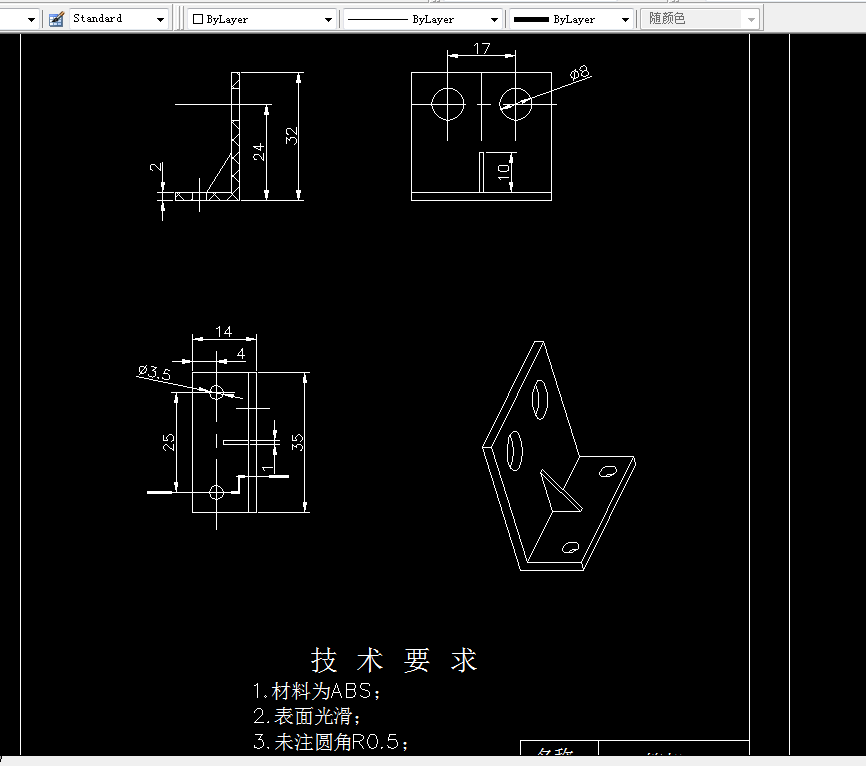Open the ByLayer linetype dropdown
The height and width of the screenshot is (766, 866).
[423, 19]
